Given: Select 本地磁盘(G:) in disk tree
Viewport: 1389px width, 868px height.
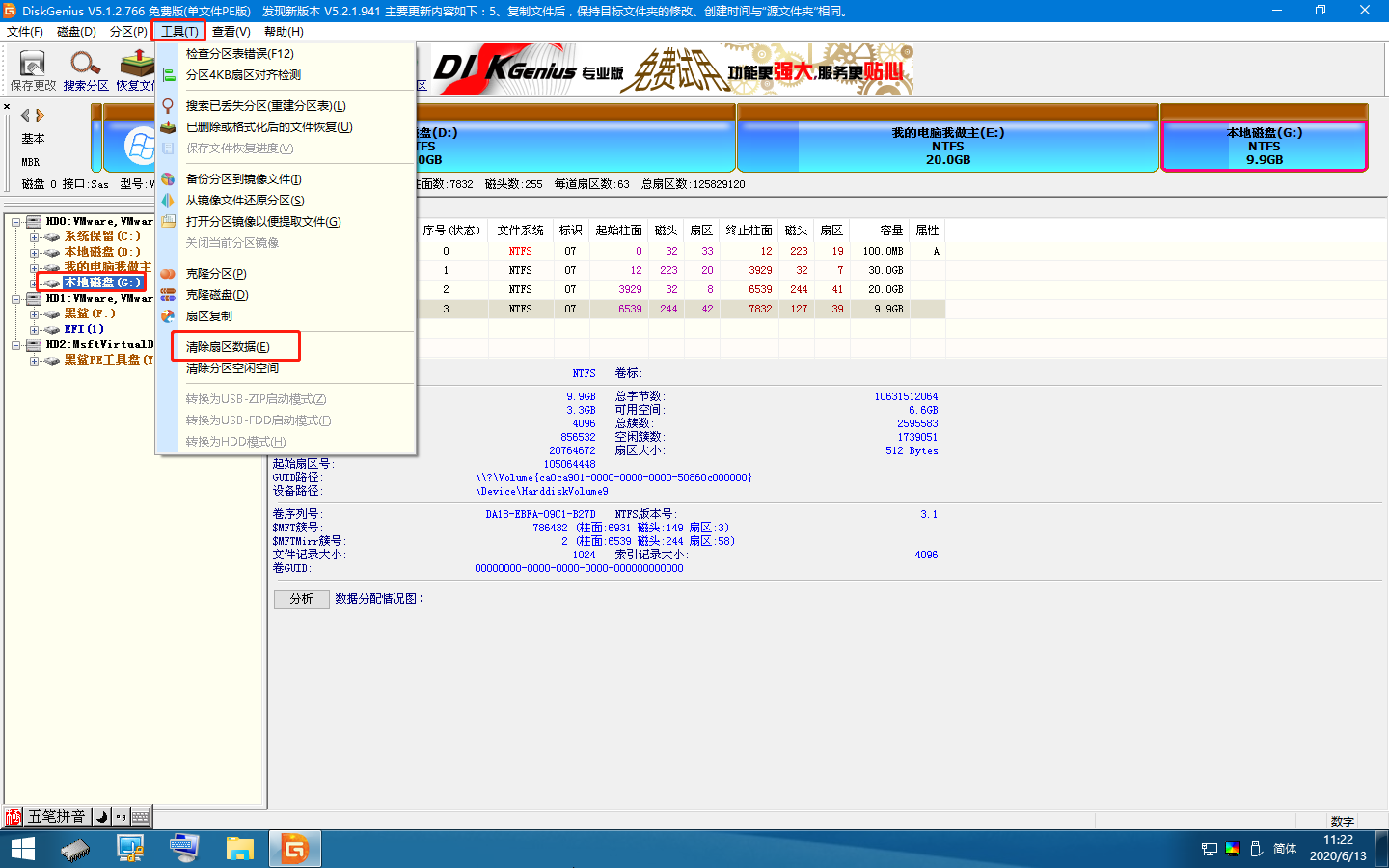Looking at the screenshot, I should point(102,283).
